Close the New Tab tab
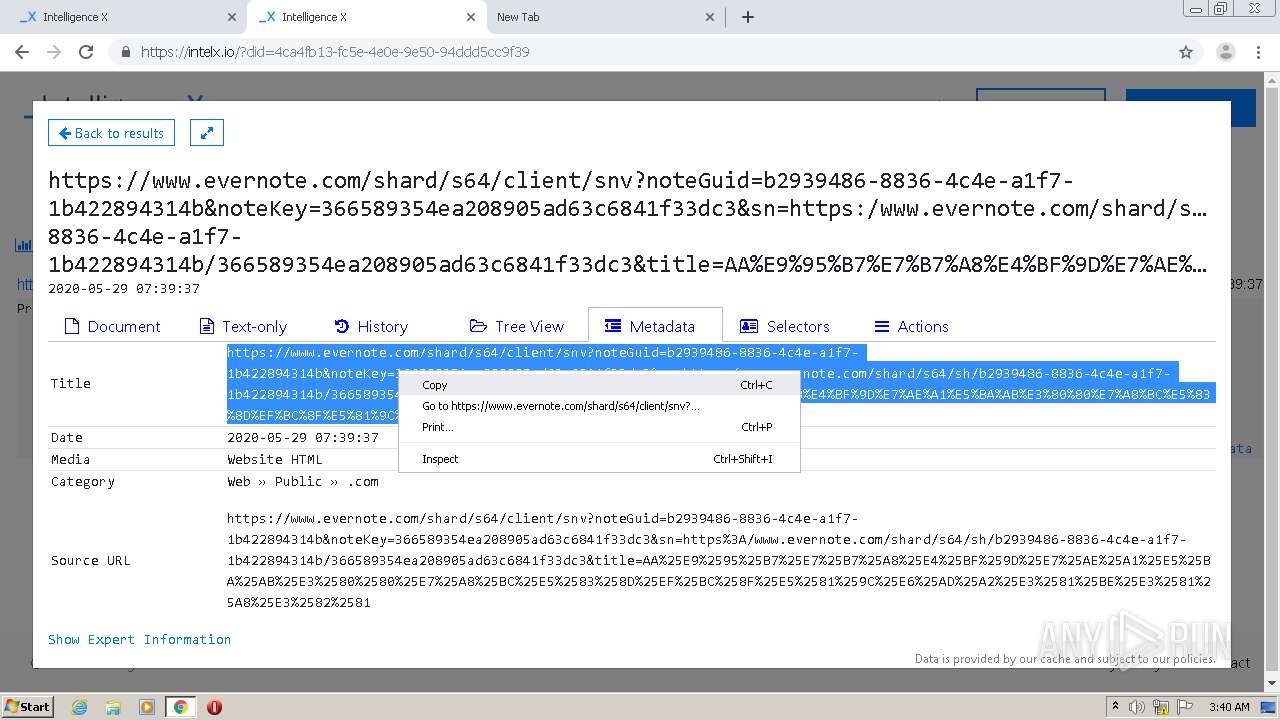The width and height of the screenshot is (1280, 720). coord(710,17)
